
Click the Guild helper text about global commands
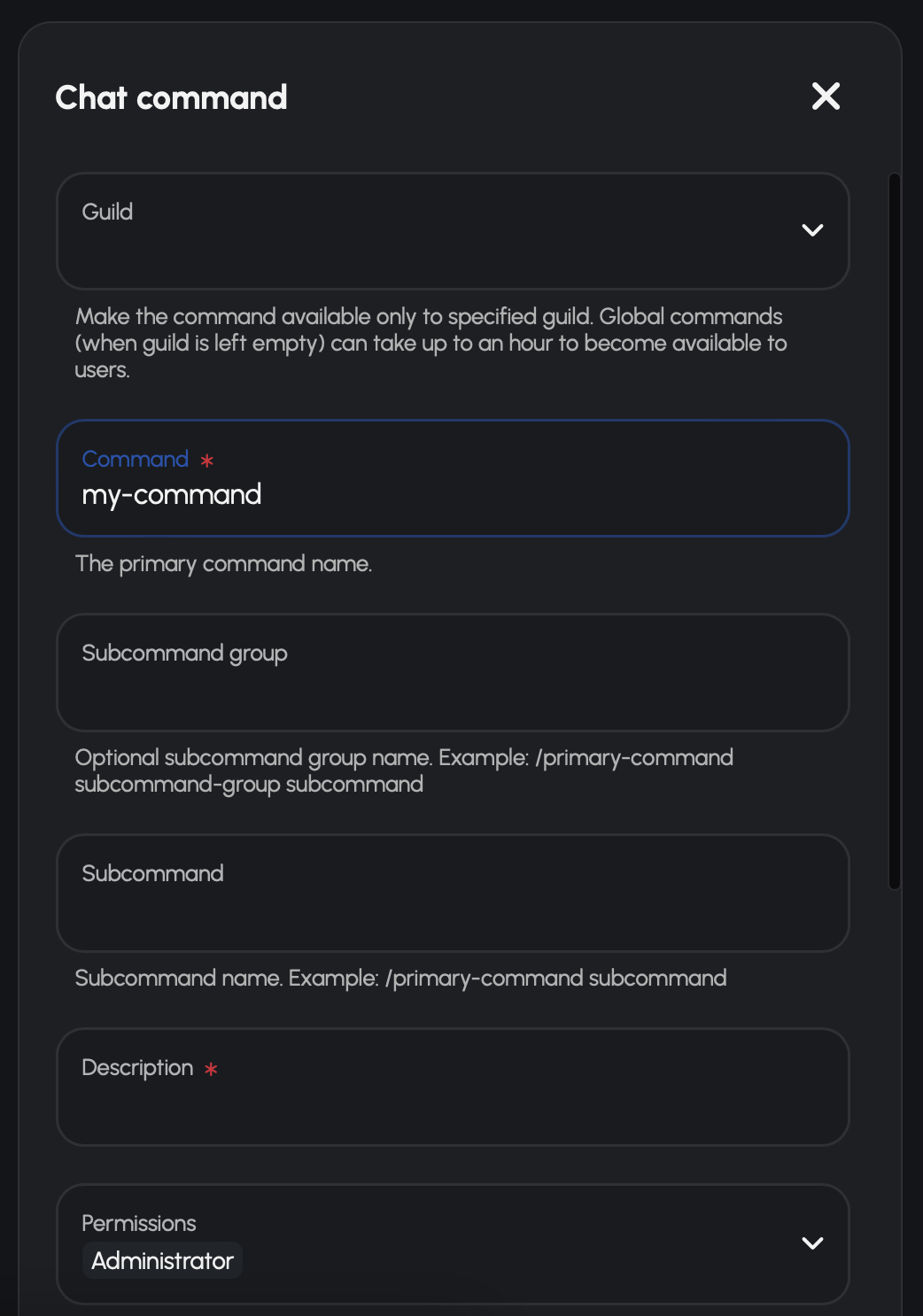tap(430, 343)
